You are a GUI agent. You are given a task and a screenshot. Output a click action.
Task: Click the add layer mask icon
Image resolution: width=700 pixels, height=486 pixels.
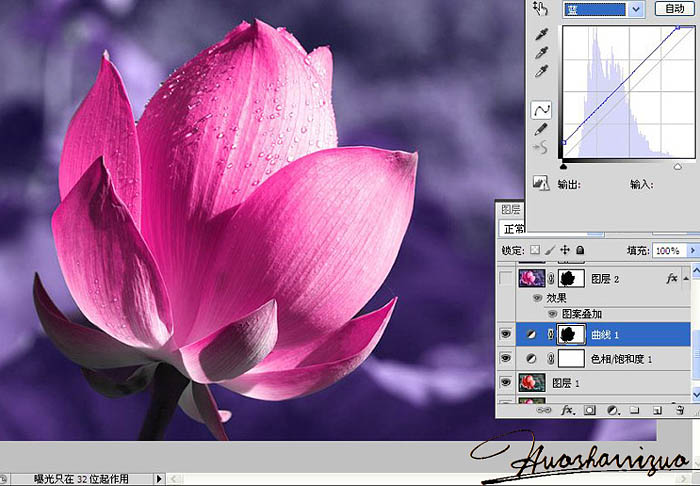pos(588,410)
